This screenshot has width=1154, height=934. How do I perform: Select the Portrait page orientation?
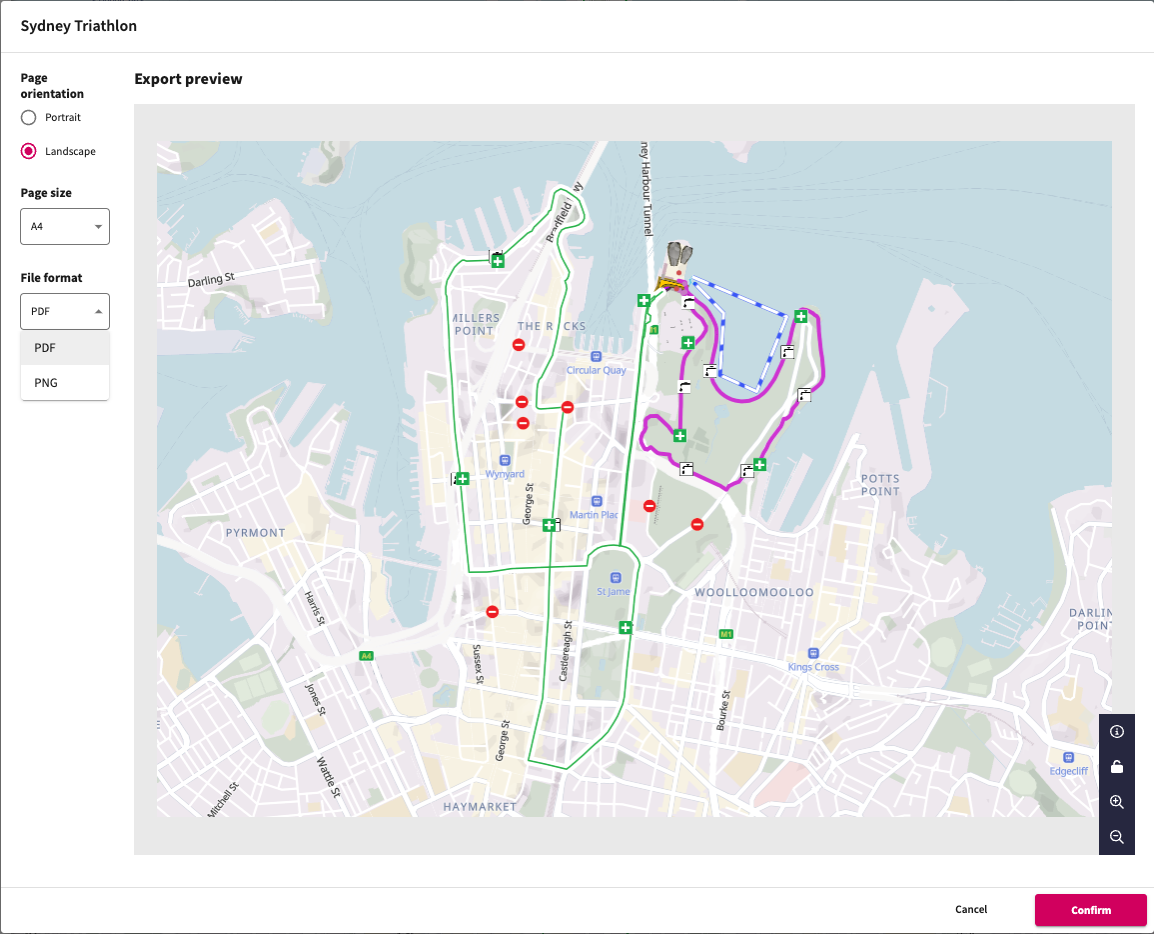[28, 117]
